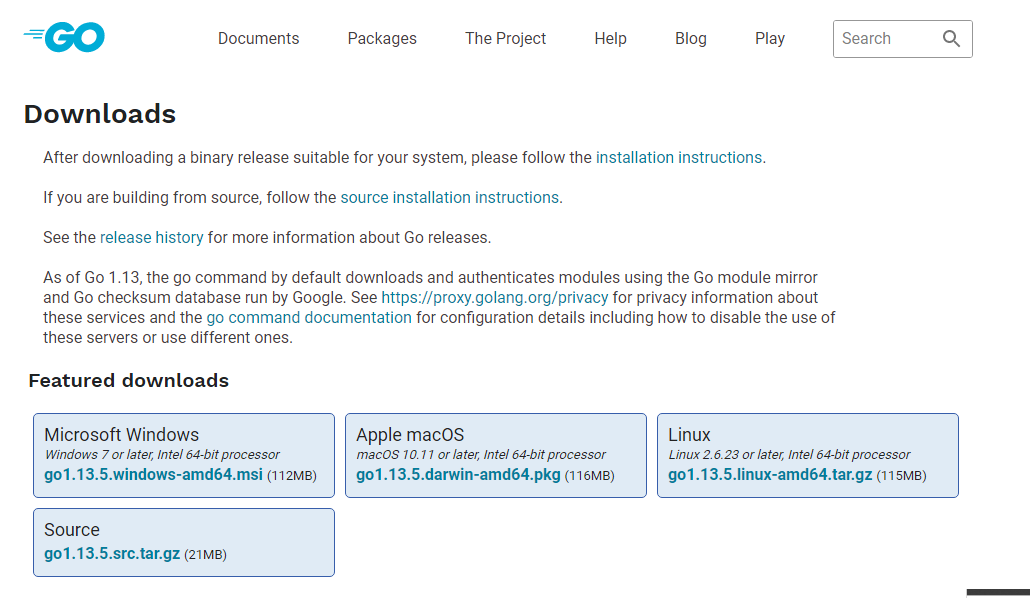Open the go command documentation link
This screenshot has height=598, width=1030.
[309, 317]
